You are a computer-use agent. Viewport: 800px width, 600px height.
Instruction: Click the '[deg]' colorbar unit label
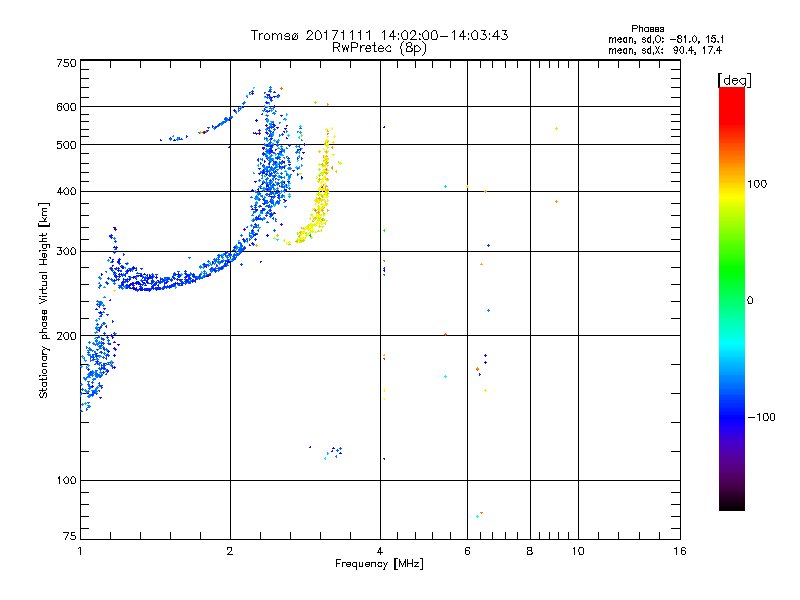[x=734, y=80]
